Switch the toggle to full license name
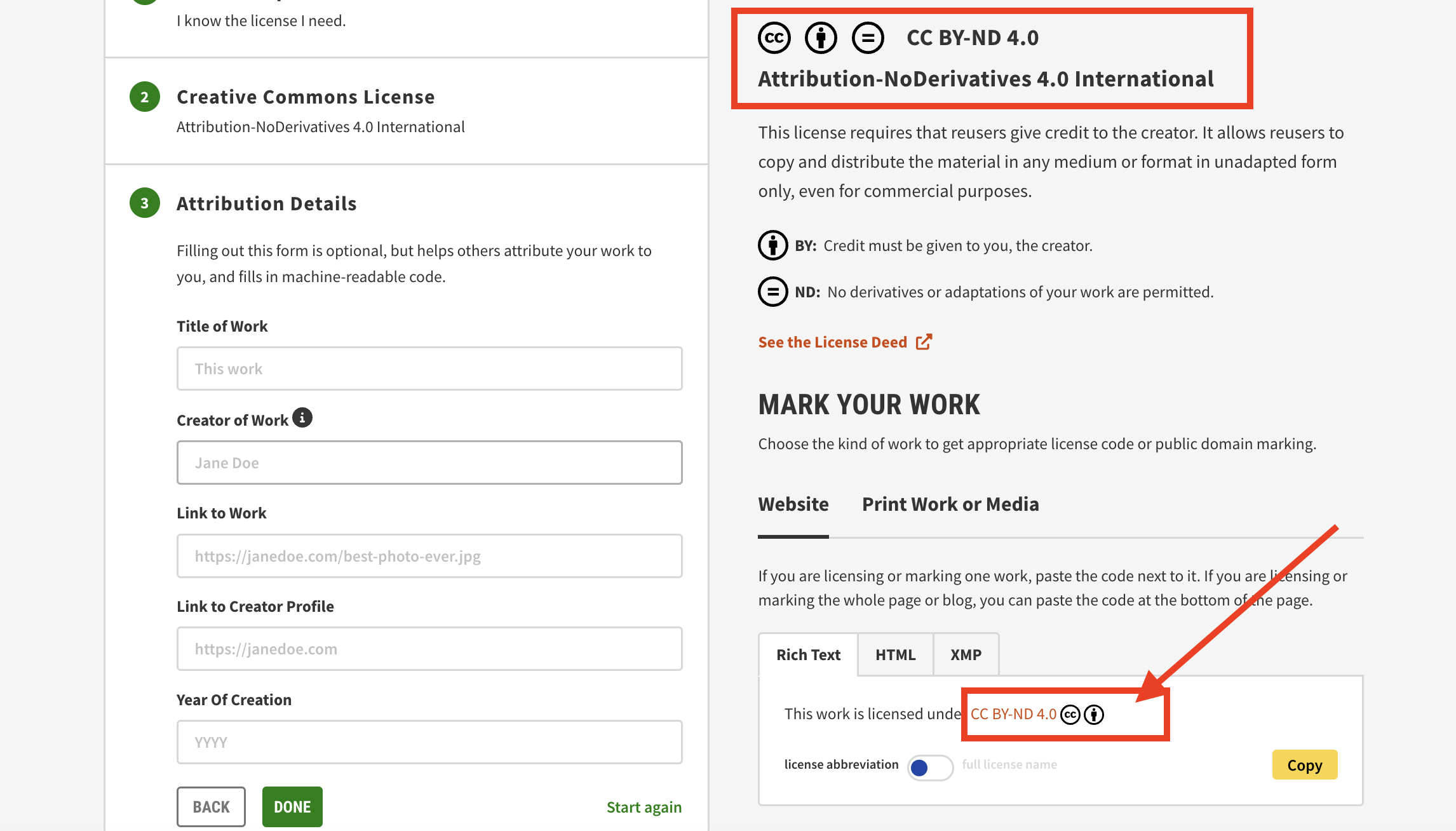The height and width of the screenshot is (831, 1456). pos(940,767)
